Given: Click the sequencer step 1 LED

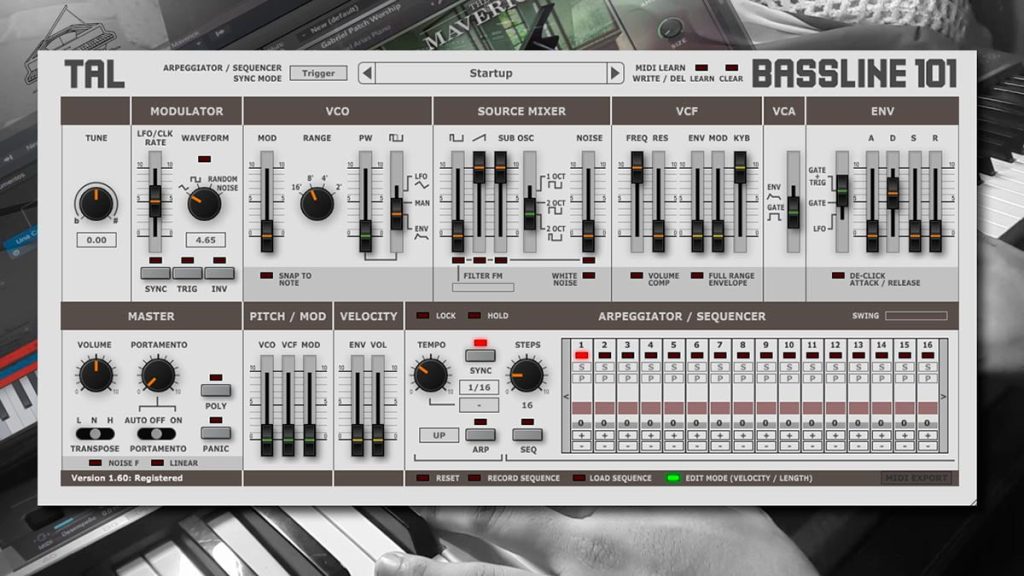Looking at the screenshot, I should [581, 355].
